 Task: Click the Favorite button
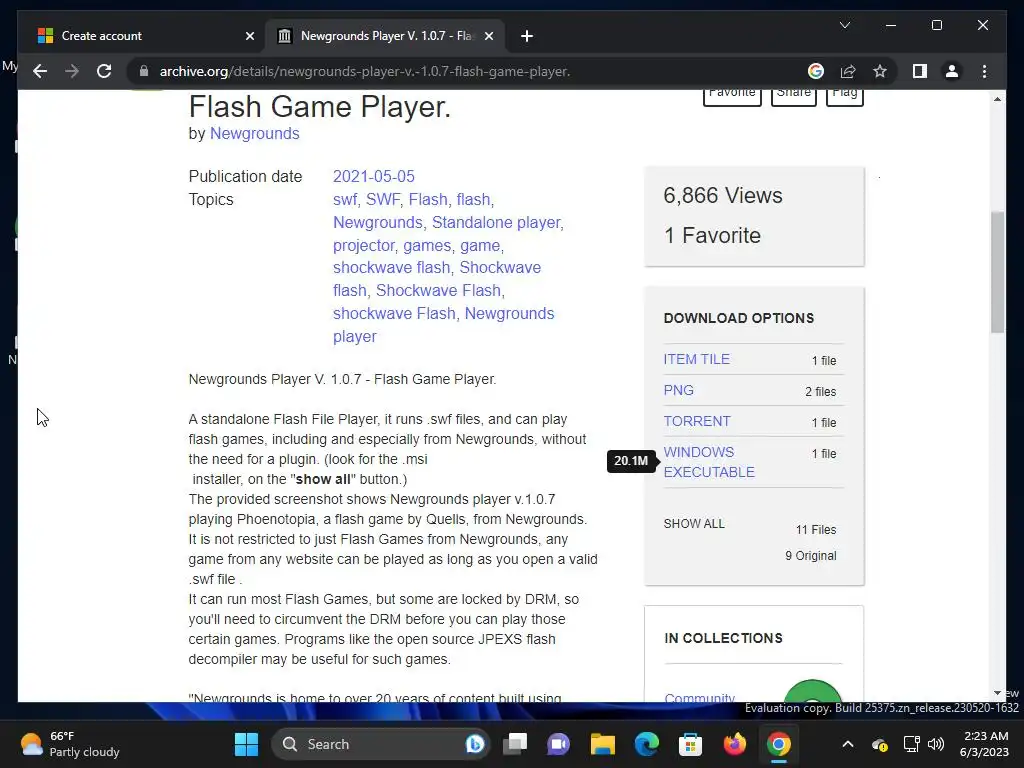[x=732, y=95]
